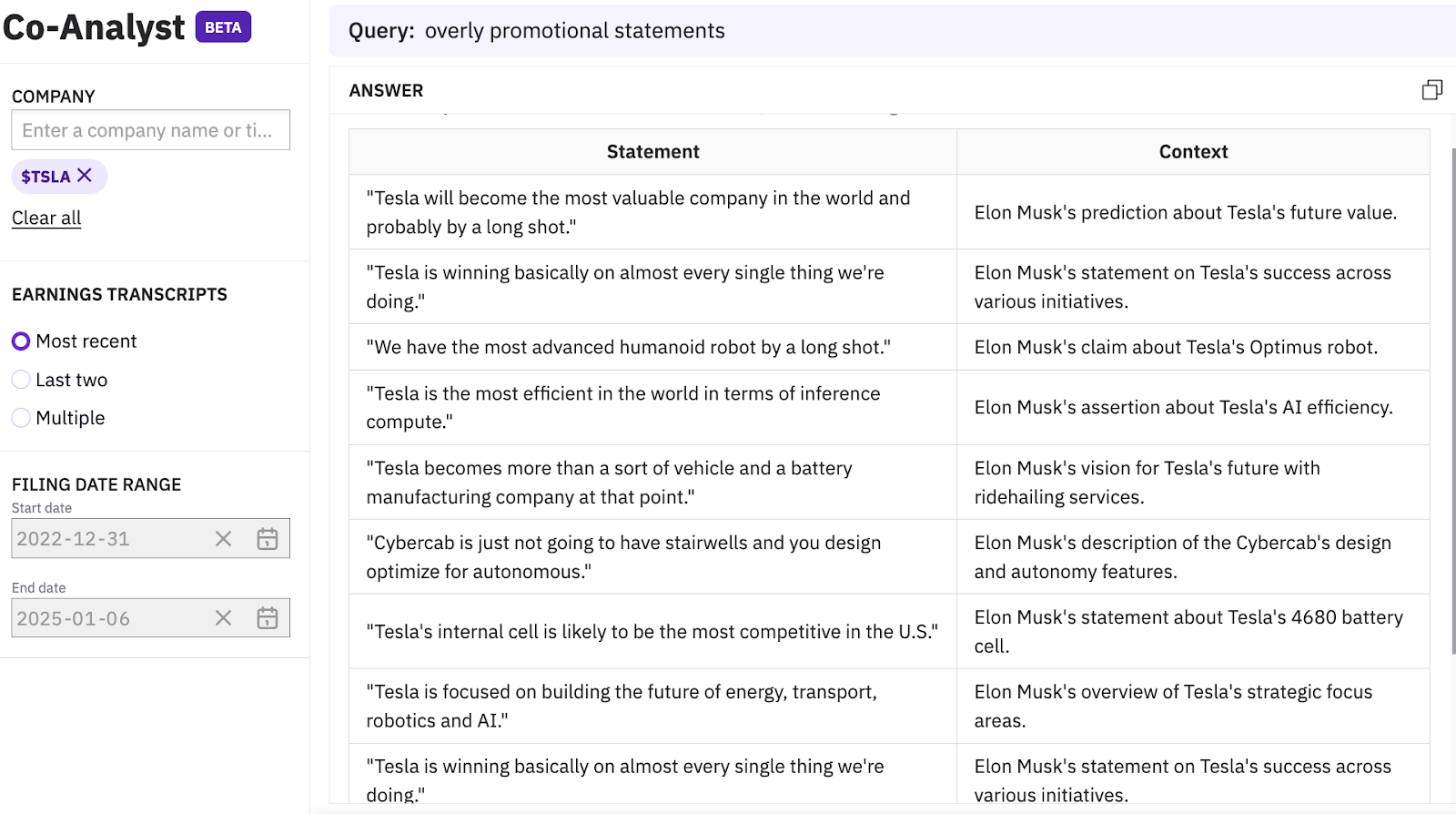Click the start date field 2022-12-31

point(109,539)
